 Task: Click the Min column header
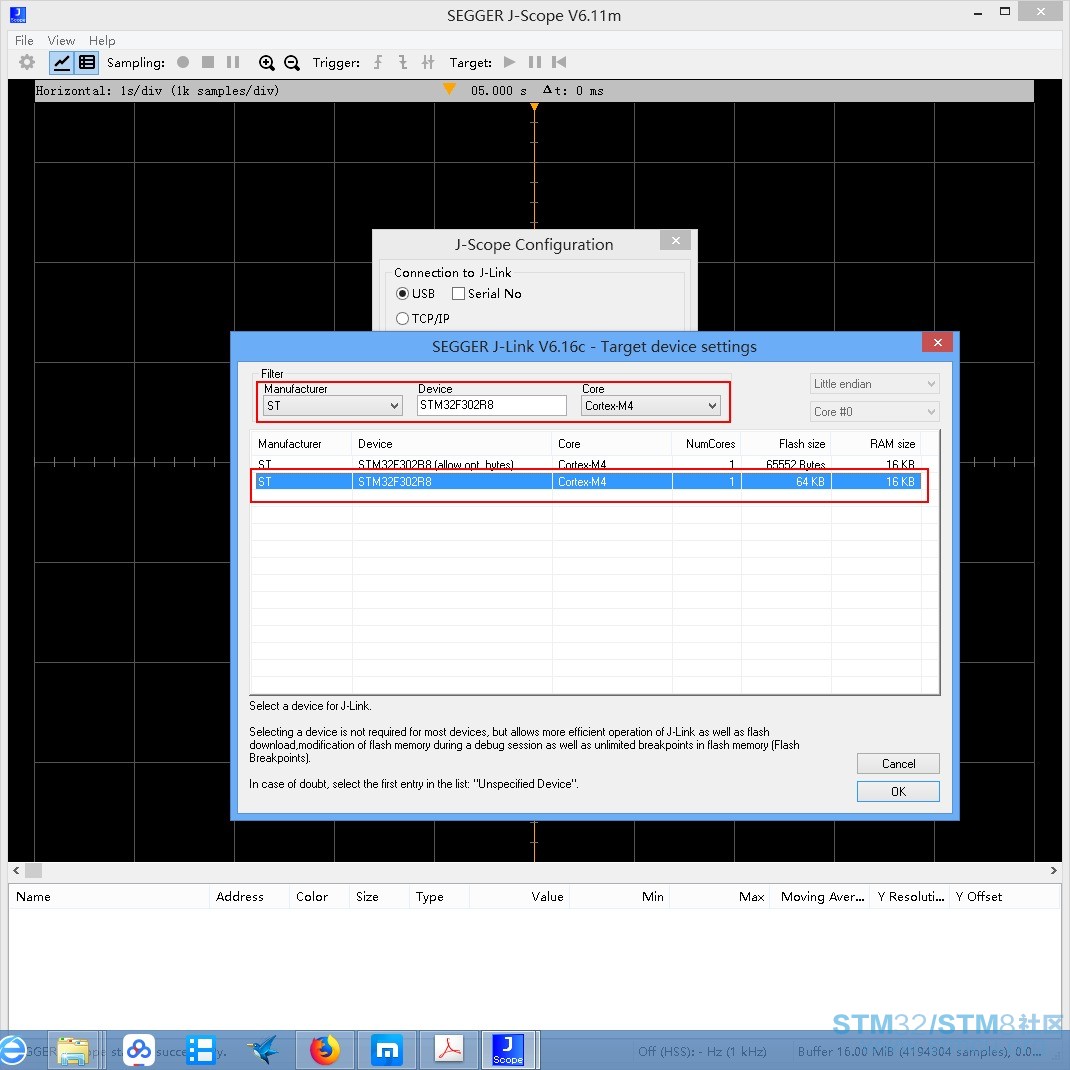click(x=620, y=897)
